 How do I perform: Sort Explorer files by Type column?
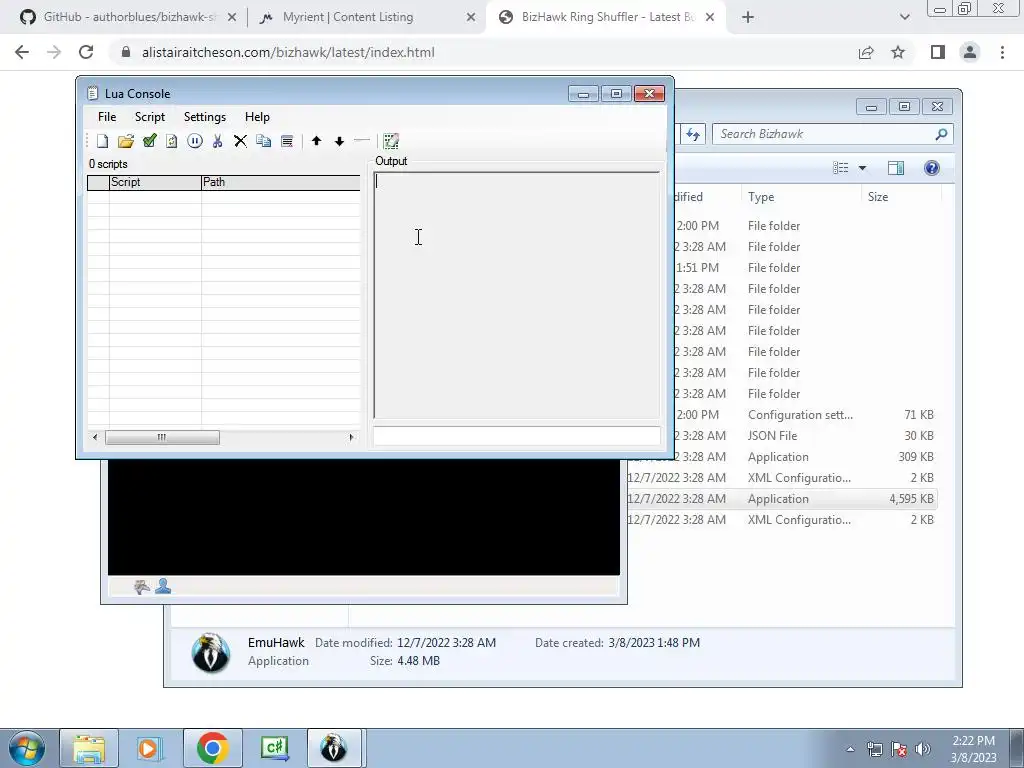(x=801, y=197)
